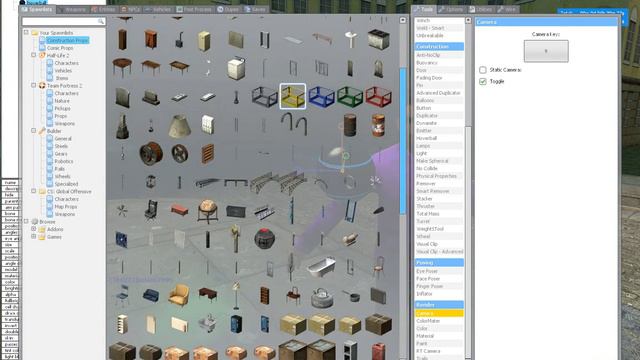Spawn the world globe prop
The image size is (640, 360).
point(207,210)
